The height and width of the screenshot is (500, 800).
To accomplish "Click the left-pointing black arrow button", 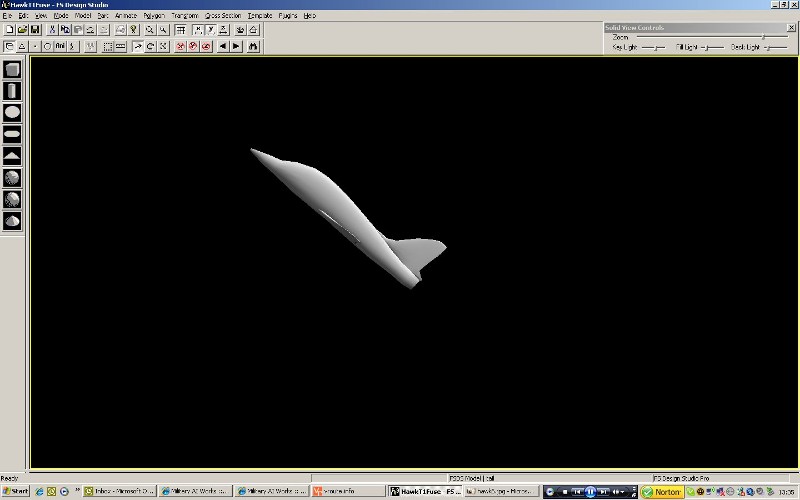I will coord(223,46).
